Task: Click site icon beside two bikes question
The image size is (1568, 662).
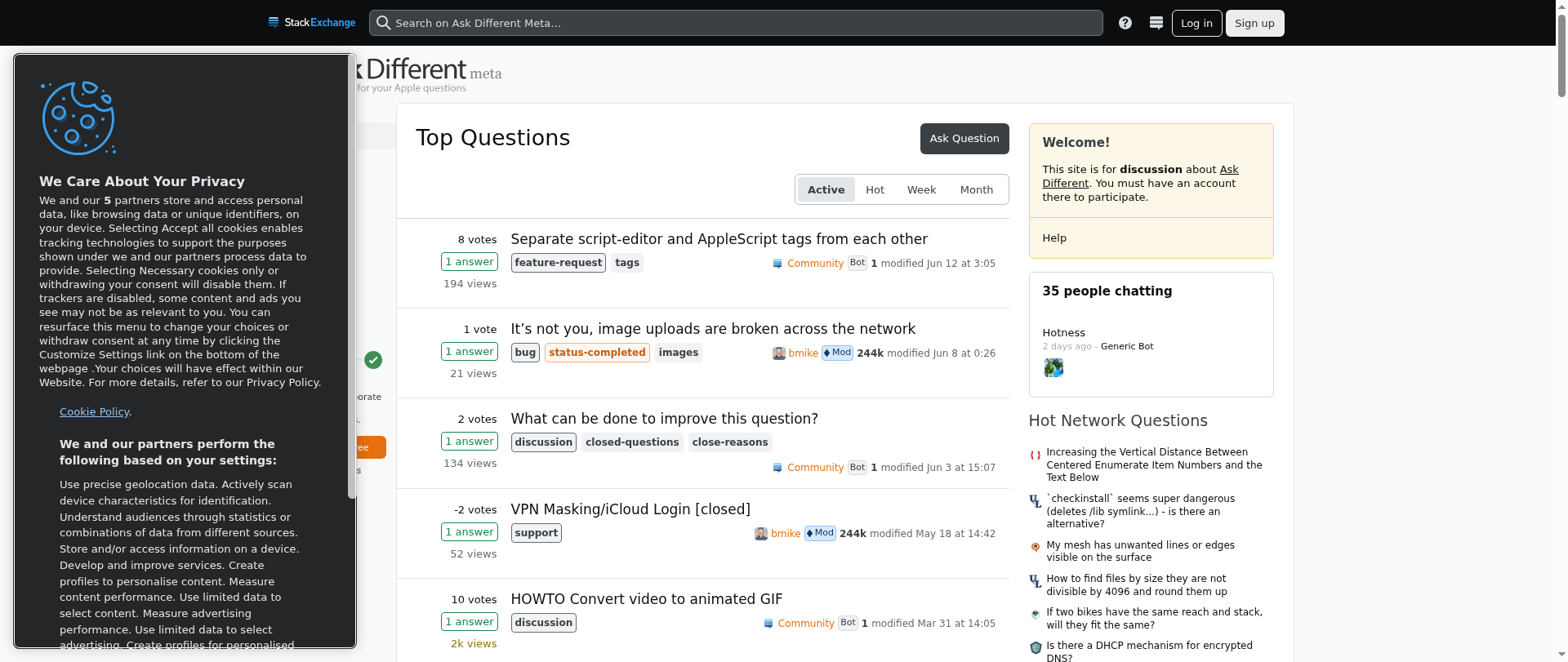Action: coord(1036,615)
